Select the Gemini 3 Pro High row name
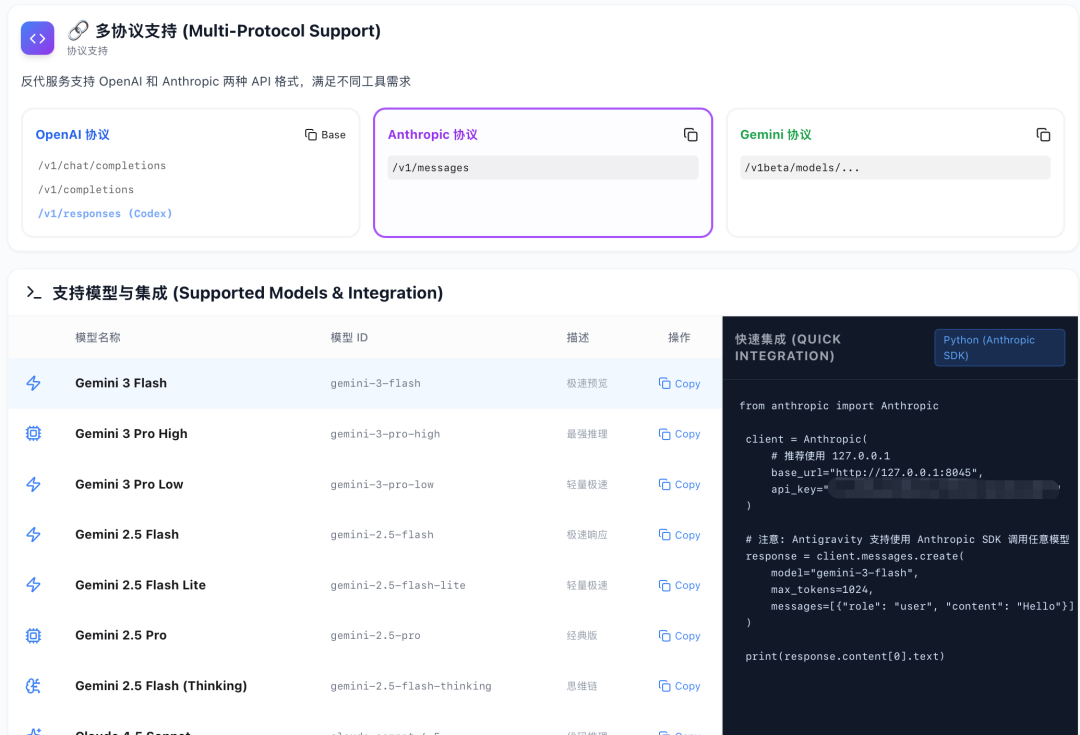This screenshot has width=1080, height=735. click(x=131, y=433)
